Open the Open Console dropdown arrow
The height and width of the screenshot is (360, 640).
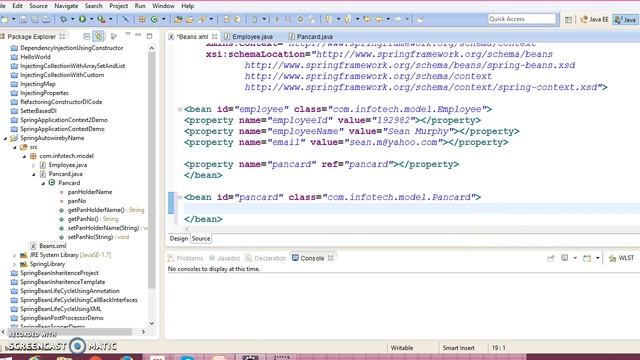point(597,258)
